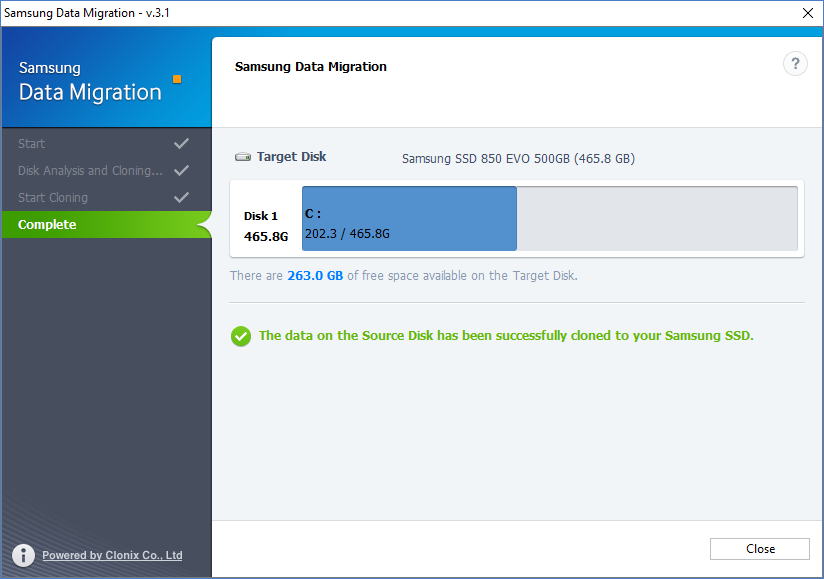824x579 pixels.
Task: Click the blue C: used-space partition bar
Action: click(409, 218)
